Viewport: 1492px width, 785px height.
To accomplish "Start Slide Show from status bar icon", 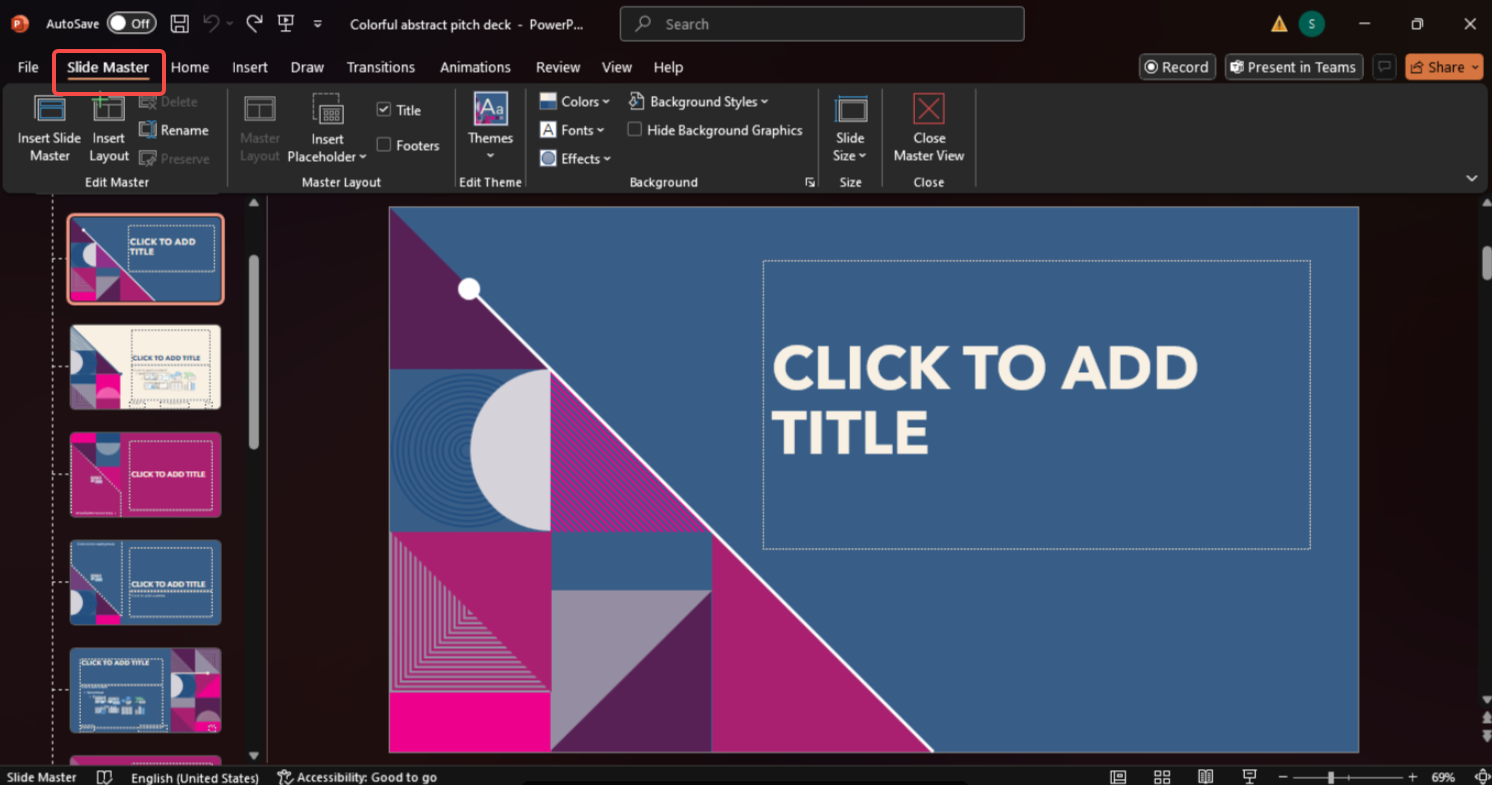I will (x=1249, y=777).
